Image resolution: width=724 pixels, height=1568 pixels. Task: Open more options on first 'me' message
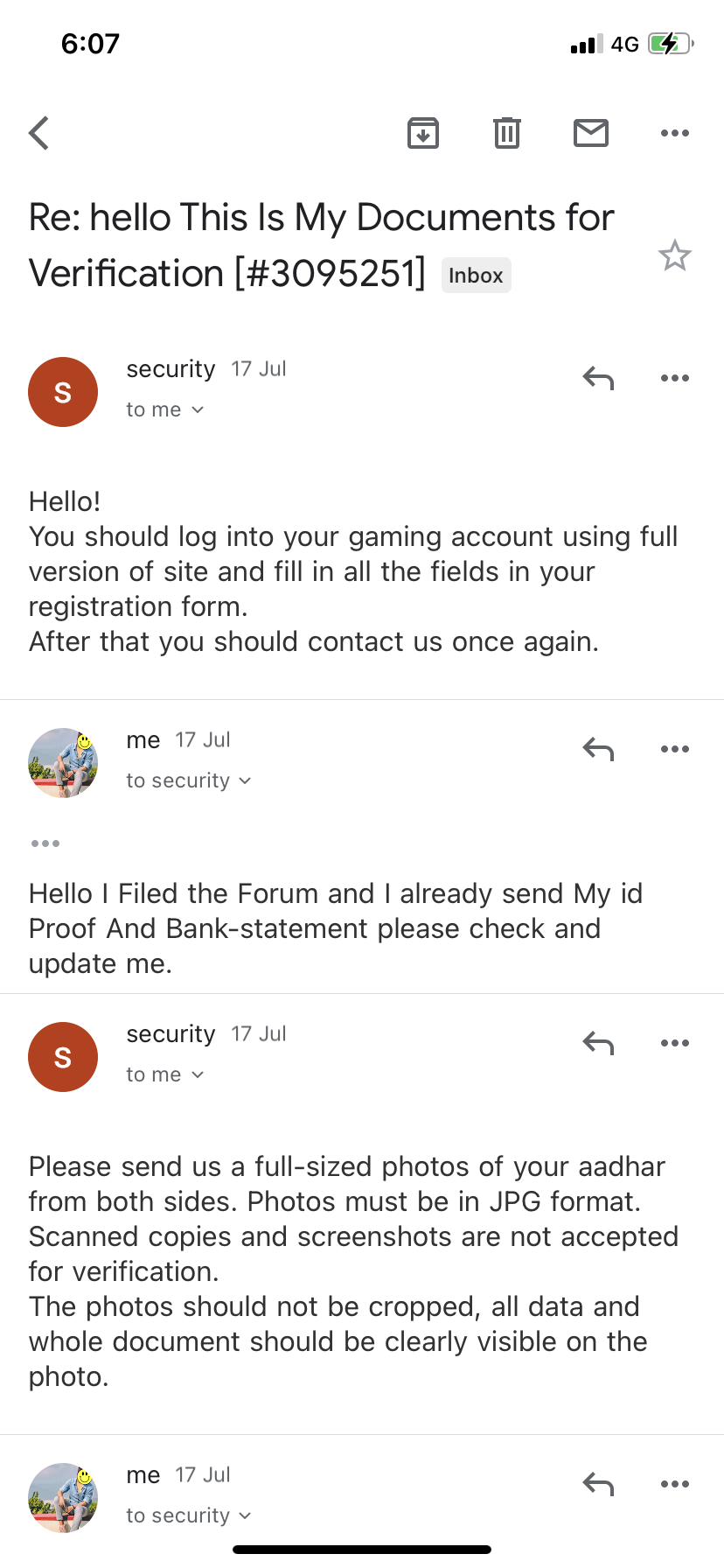coord(675,749)
